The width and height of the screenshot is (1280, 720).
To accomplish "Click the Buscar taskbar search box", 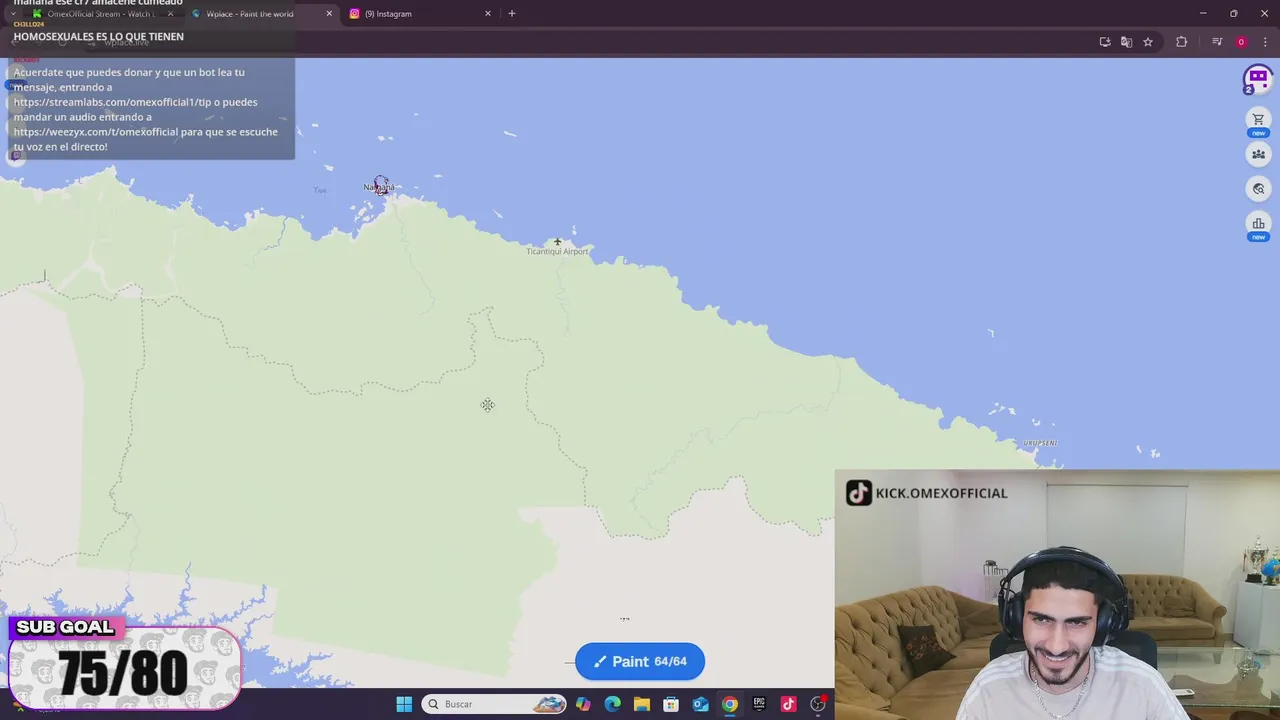I will point(496,704).
